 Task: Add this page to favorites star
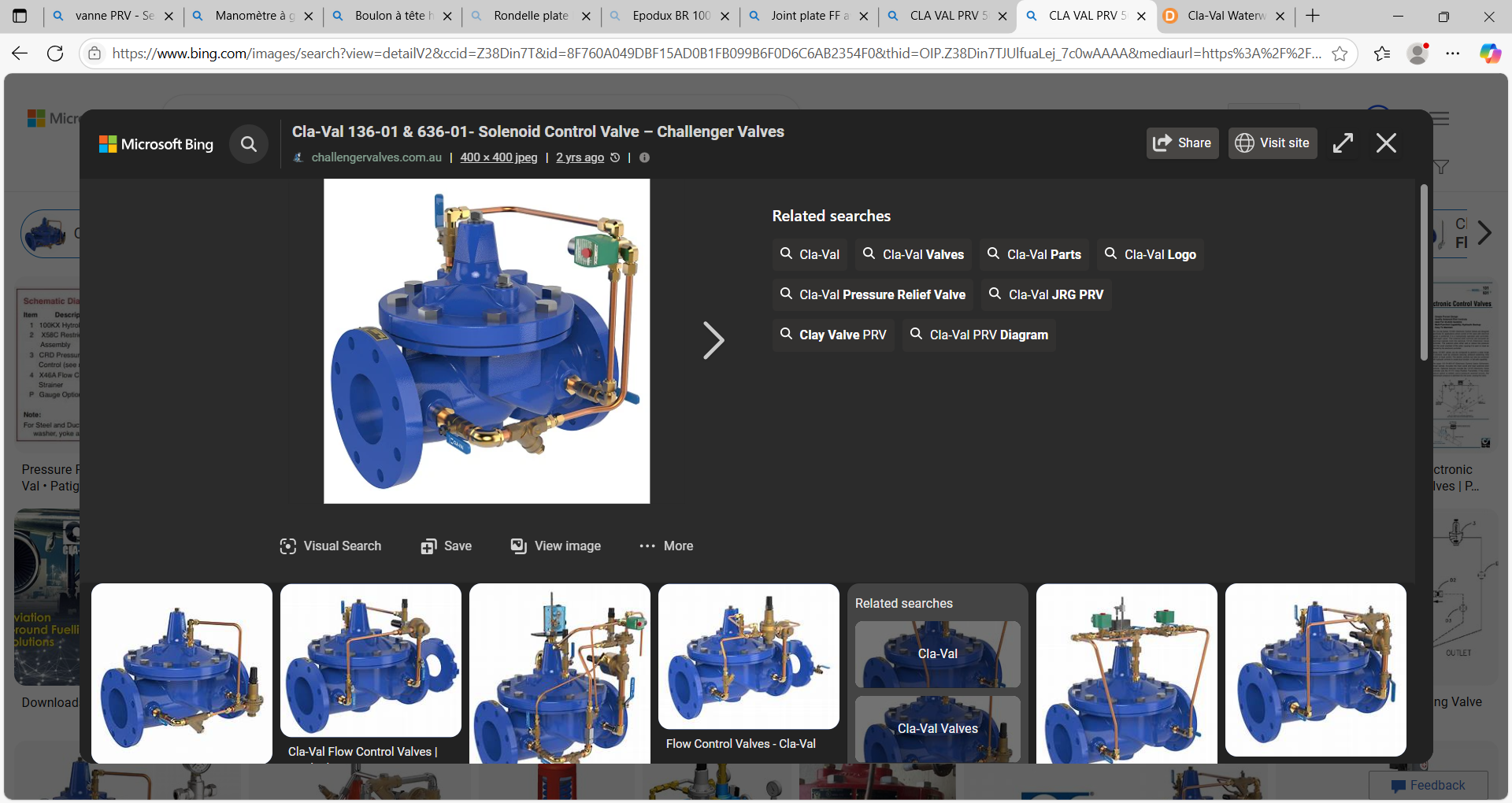pyautogui.click(x=1340, y=54)
